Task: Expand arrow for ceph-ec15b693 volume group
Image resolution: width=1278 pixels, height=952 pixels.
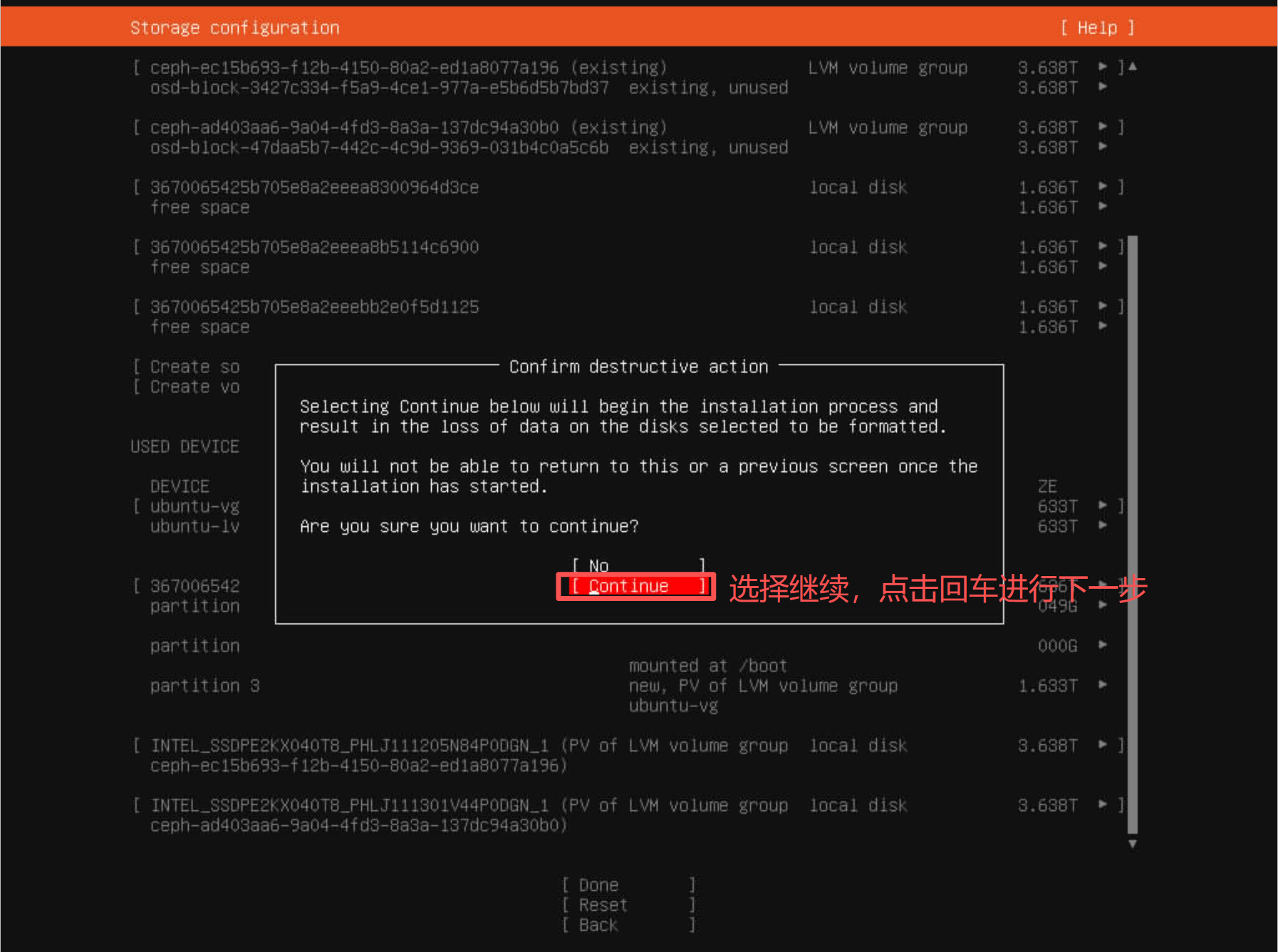Action: pyautogui.click(x=1103, y=67)
